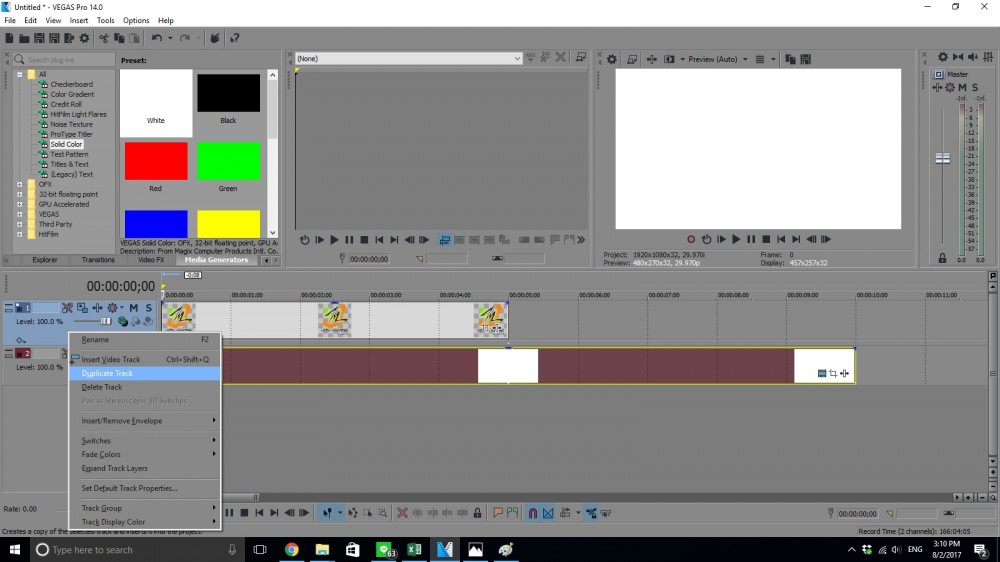Open the Insert menu
The width and height of the screenshot is (1000, 562).
(78, 20)
